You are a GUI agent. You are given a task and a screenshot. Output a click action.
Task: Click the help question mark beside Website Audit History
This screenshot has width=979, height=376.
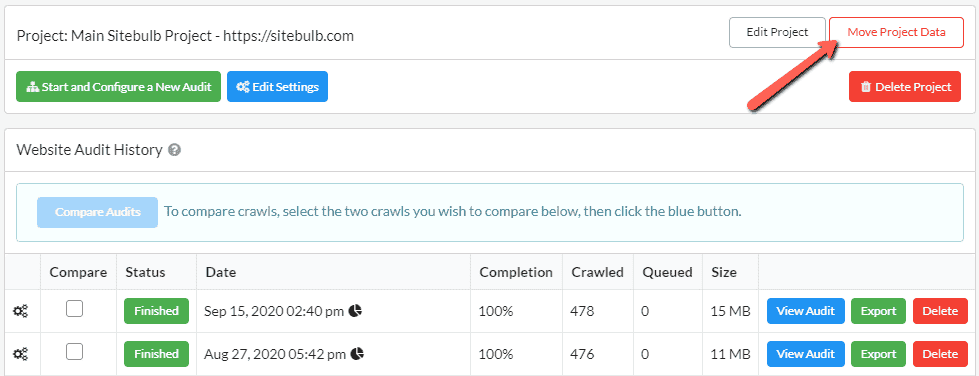pyautogui.click(x=175, y=150)
